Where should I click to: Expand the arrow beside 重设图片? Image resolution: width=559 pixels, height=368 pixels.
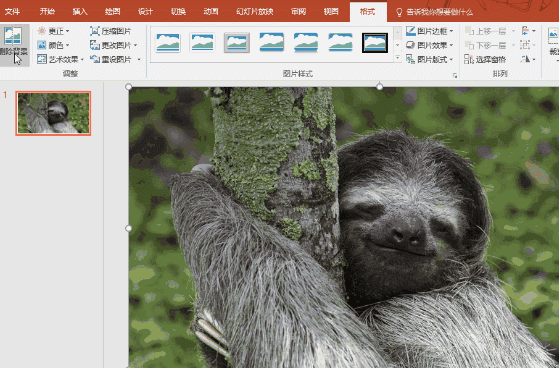(x=139, y=59)
